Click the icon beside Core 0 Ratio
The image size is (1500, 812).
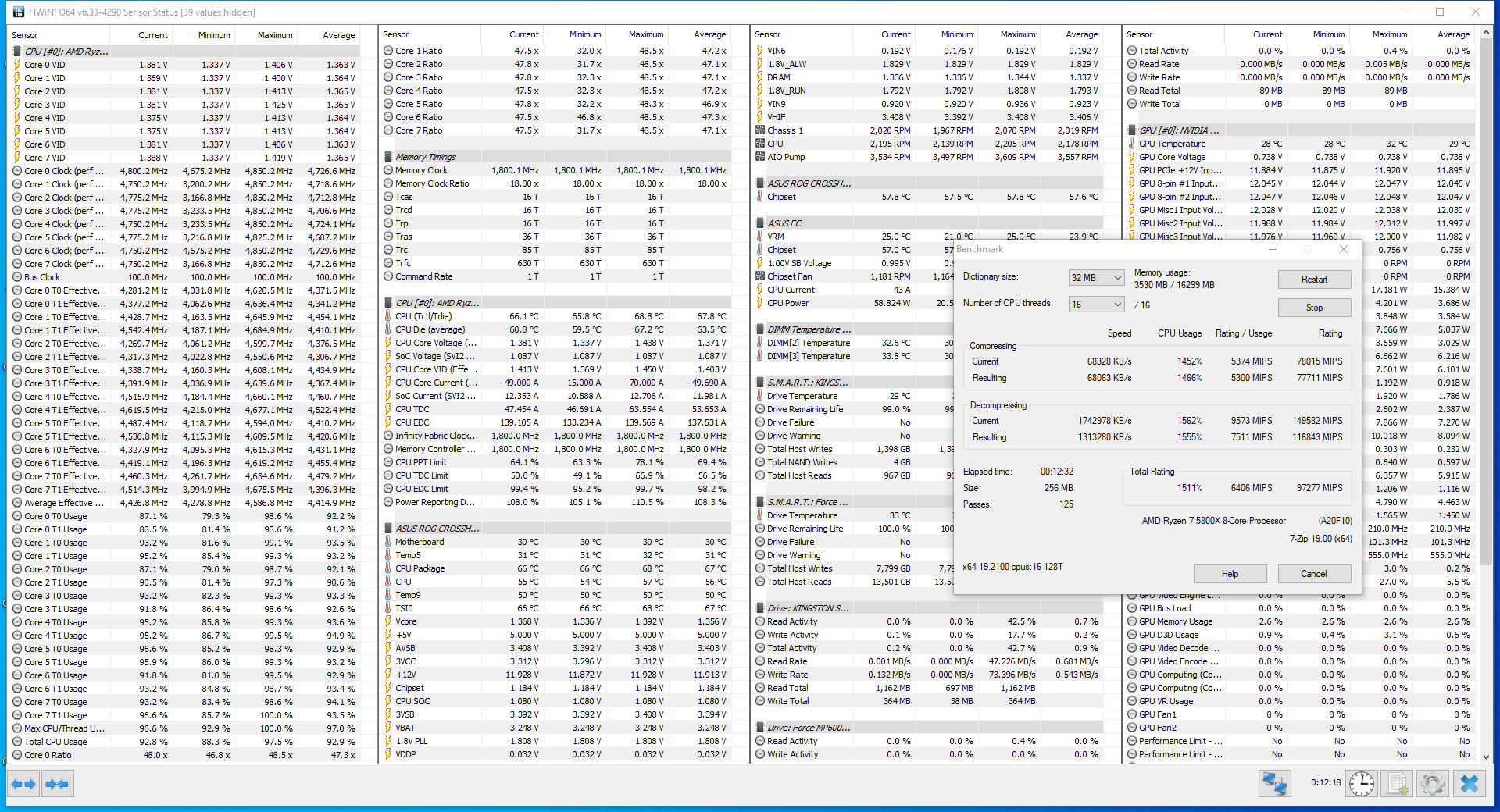(x=17, y=755)
